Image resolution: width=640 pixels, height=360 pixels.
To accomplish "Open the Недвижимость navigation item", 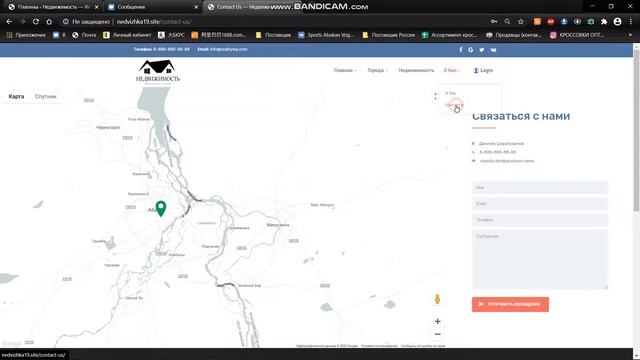I will pos(416,70).
